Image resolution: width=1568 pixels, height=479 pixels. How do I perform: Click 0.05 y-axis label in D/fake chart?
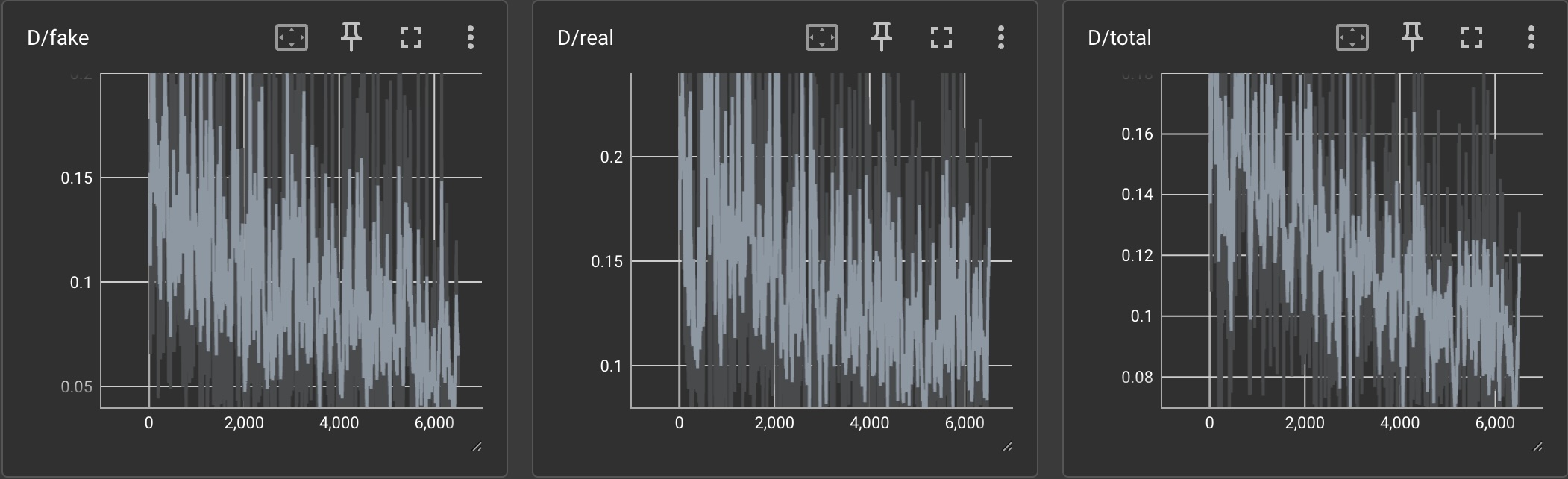pyautogui.click(x=77, y=386)
